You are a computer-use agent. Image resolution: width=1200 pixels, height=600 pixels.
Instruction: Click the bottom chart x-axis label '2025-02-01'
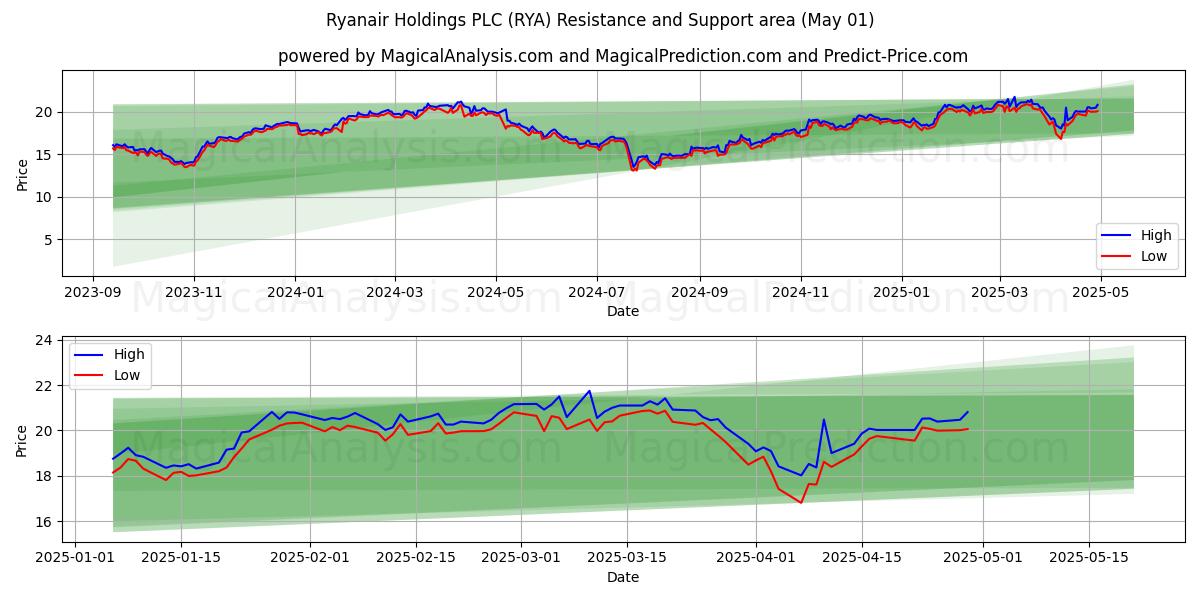point(310,559)
